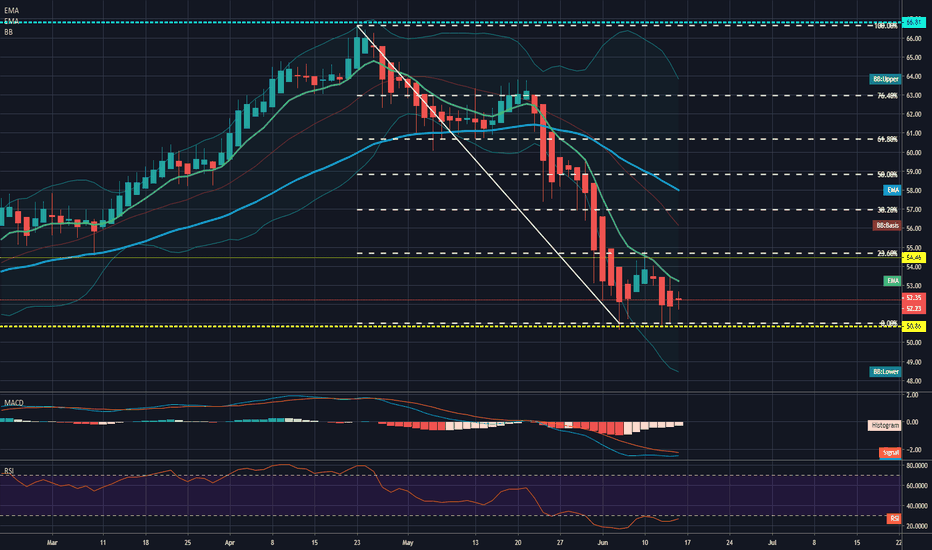Select the 50.00% Fibonacci level label

(x=887, y=174)
